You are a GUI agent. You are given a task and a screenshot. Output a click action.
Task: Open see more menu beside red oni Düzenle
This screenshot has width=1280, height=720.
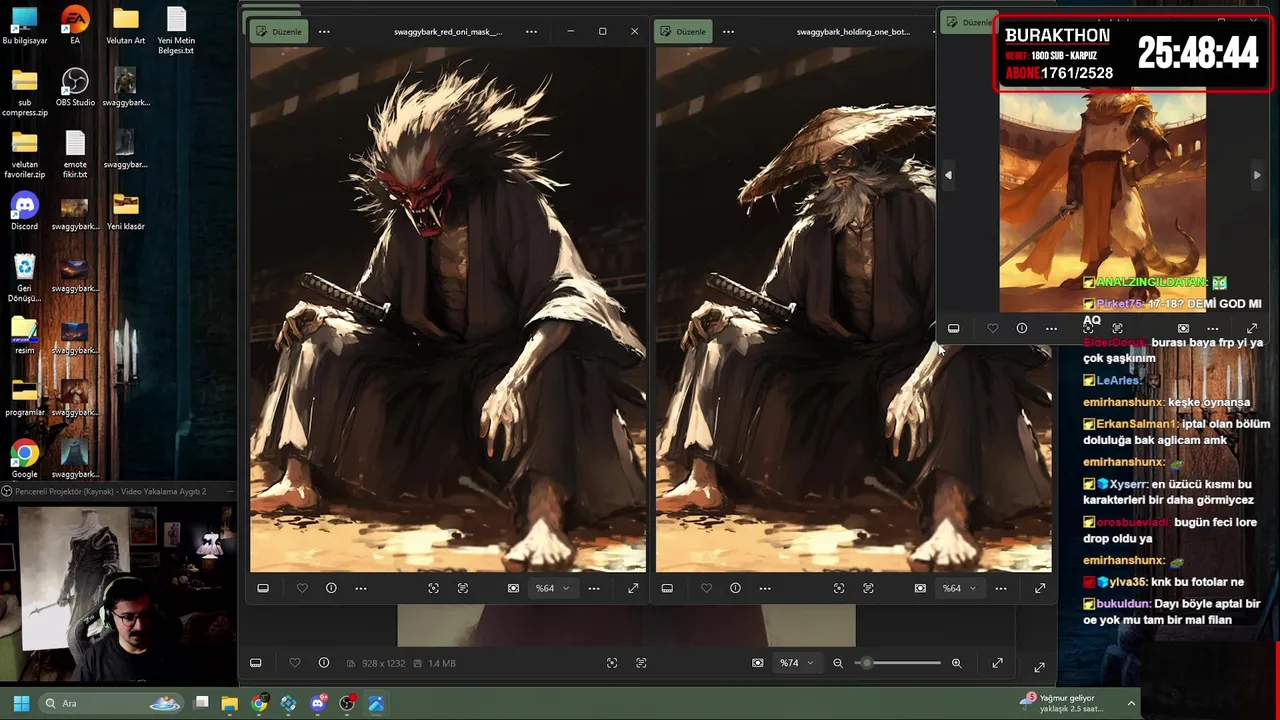click(x=324, y=31)
